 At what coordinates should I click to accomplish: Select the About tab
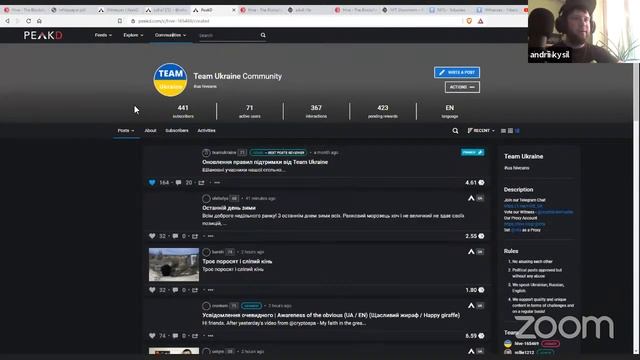tap(150, 131)
